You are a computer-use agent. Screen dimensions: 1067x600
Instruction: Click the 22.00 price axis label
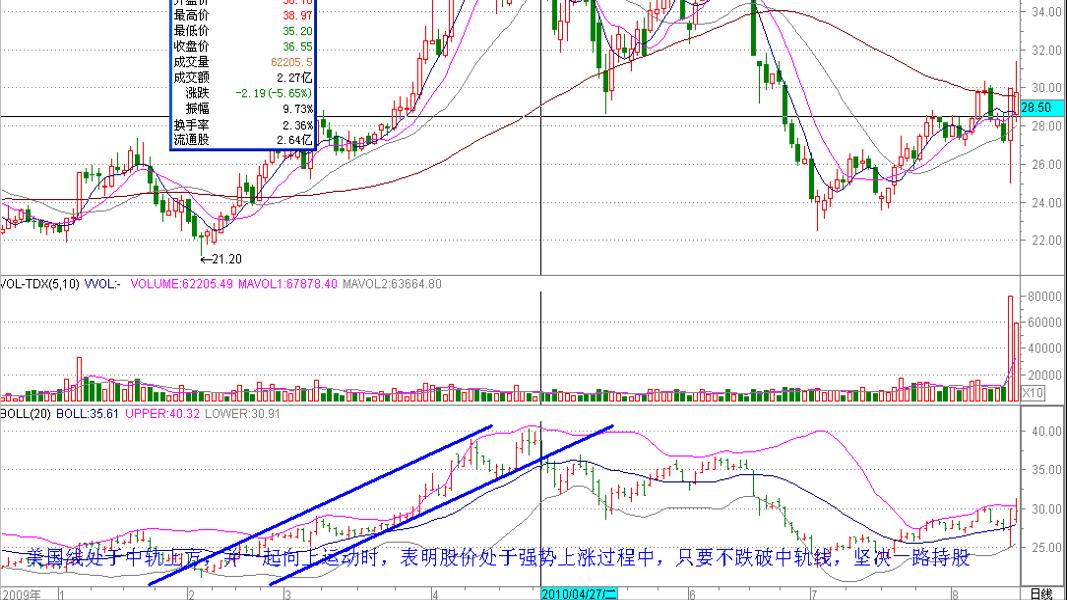1047,240
